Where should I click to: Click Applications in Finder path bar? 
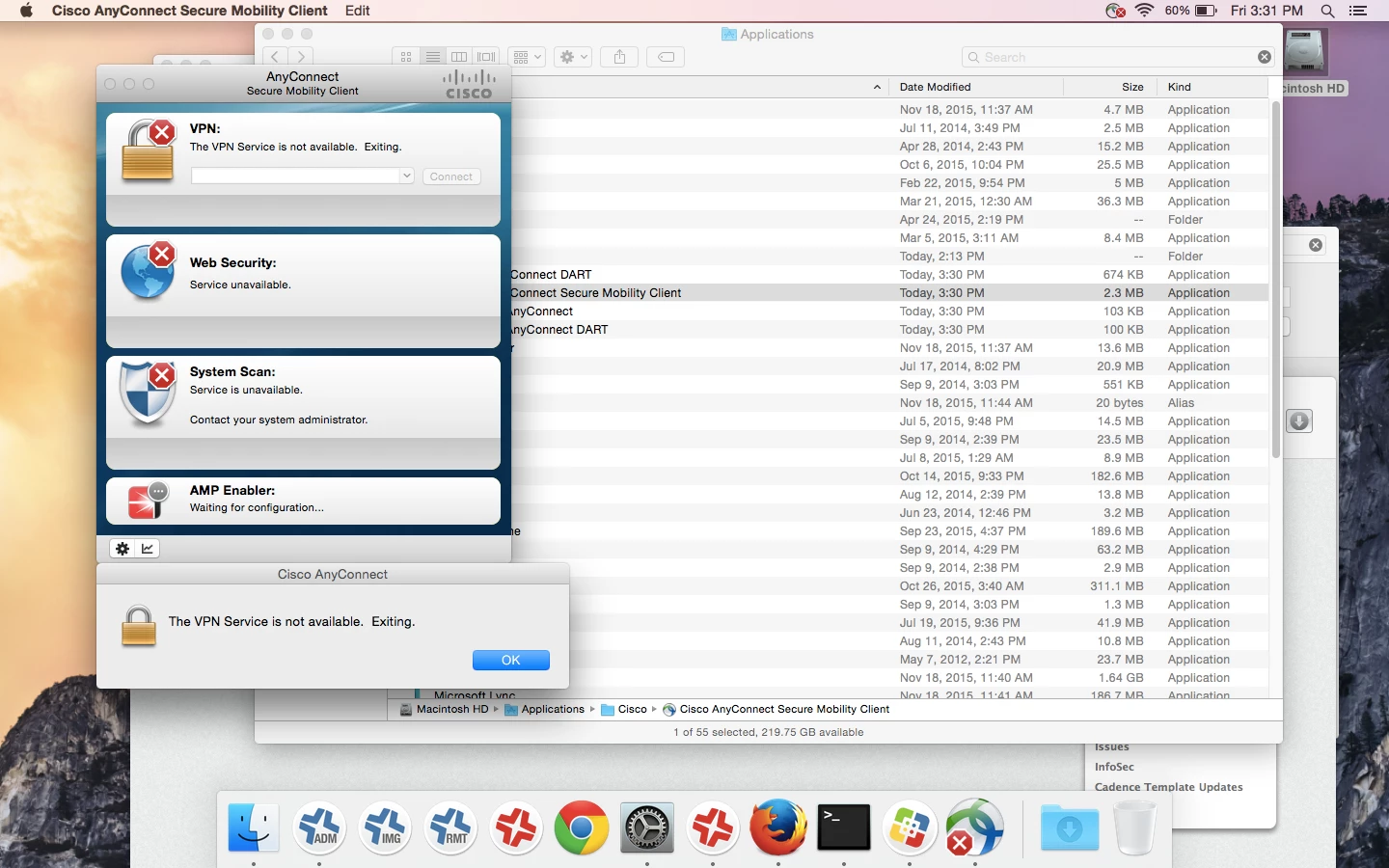(x=544, y=709)
